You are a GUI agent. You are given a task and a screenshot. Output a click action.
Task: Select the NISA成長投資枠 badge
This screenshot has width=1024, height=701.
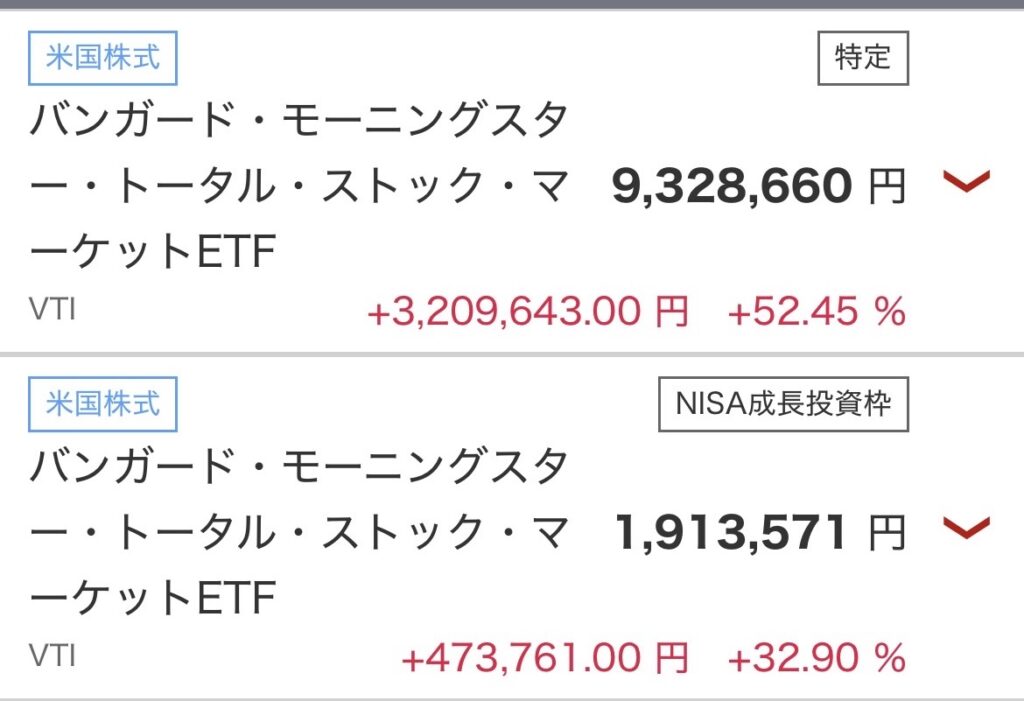coord(783,404)
